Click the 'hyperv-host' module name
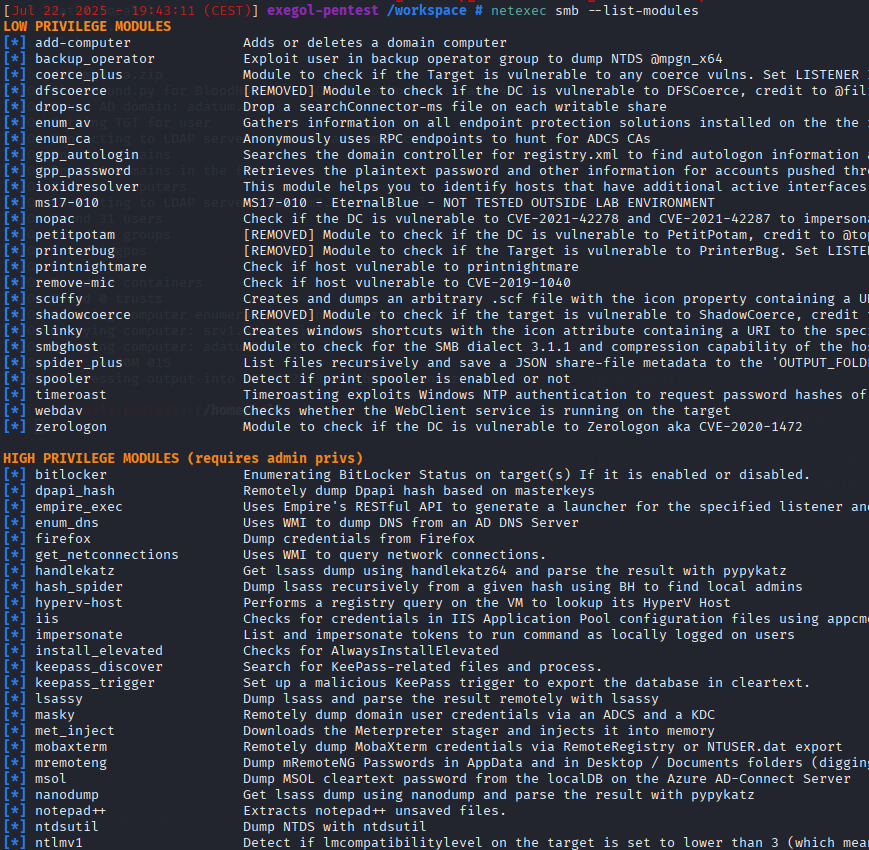 79,603
